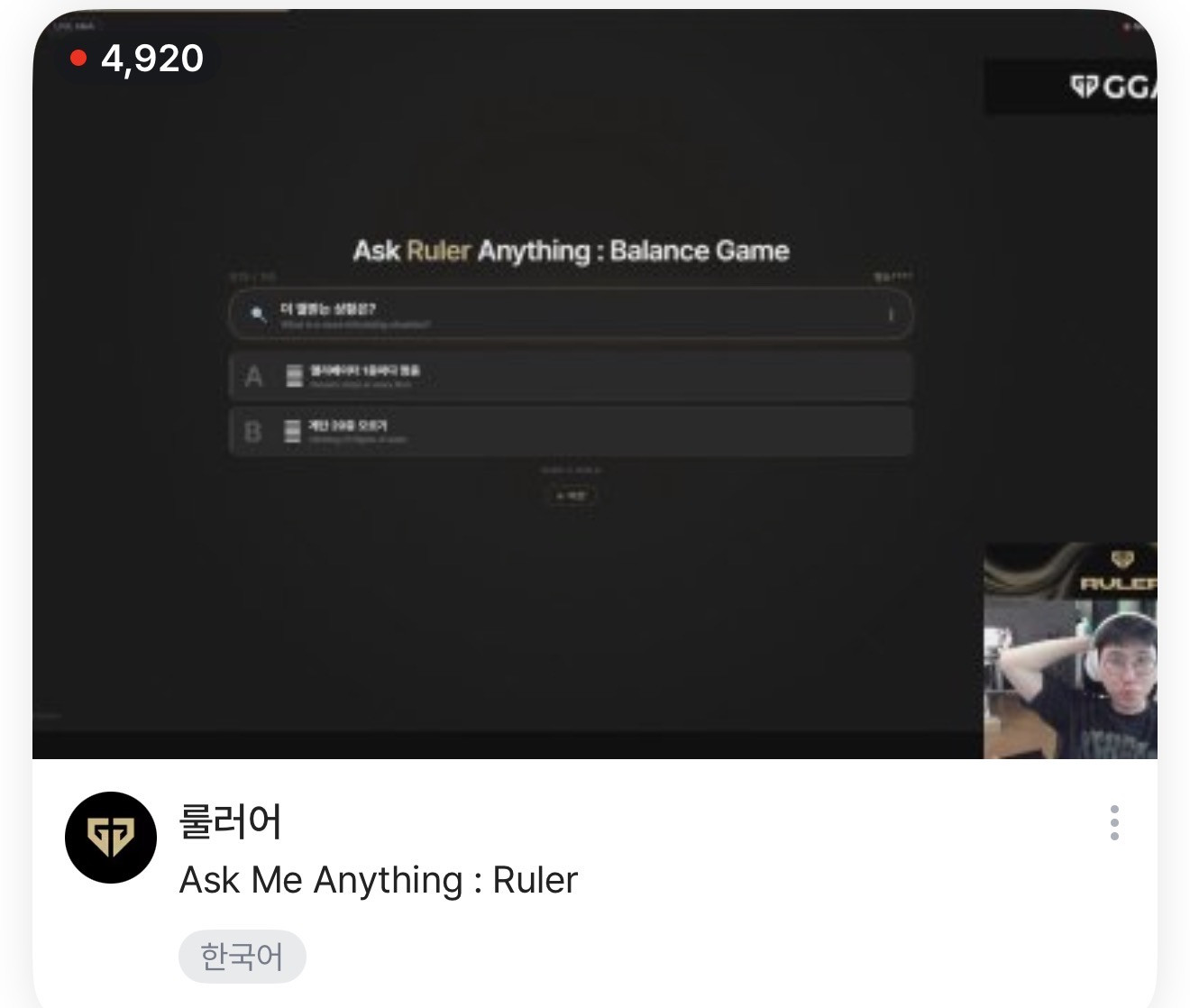
Task: Click the small button below the options
Action: [572, 495]
